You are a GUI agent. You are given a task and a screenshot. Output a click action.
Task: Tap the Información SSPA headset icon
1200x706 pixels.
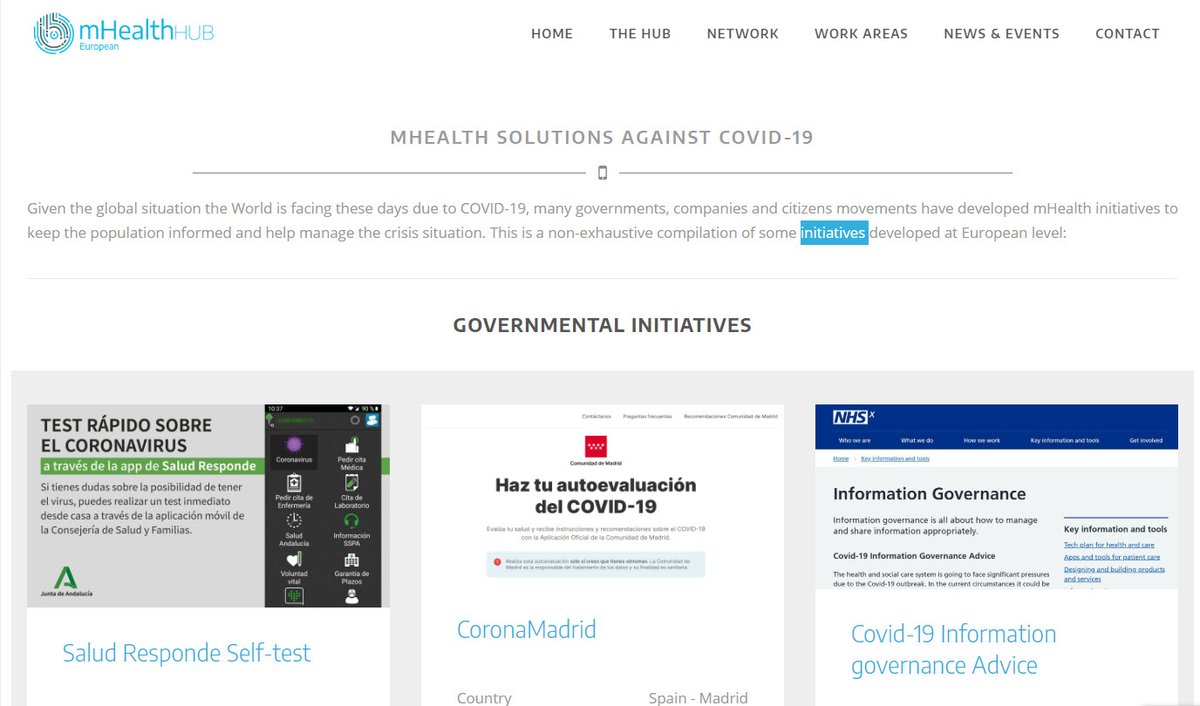351,520
